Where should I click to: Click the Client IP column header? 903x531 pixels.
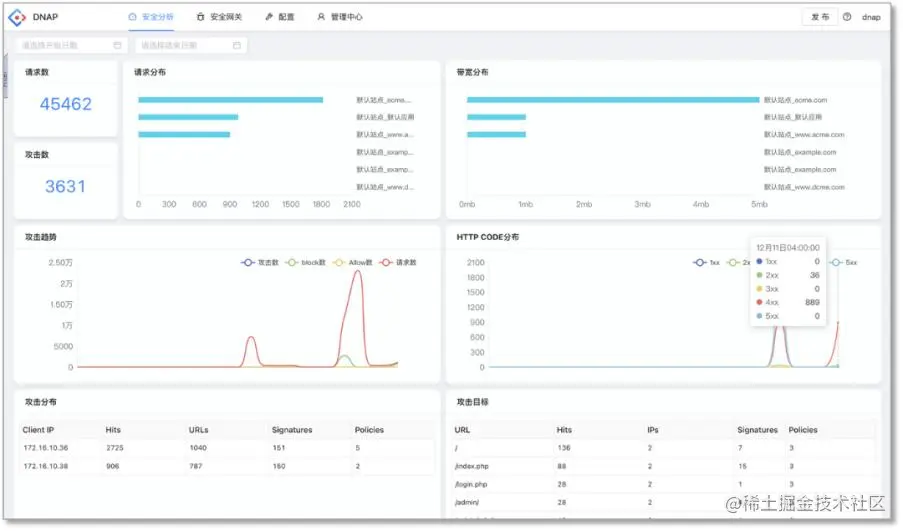38,430
